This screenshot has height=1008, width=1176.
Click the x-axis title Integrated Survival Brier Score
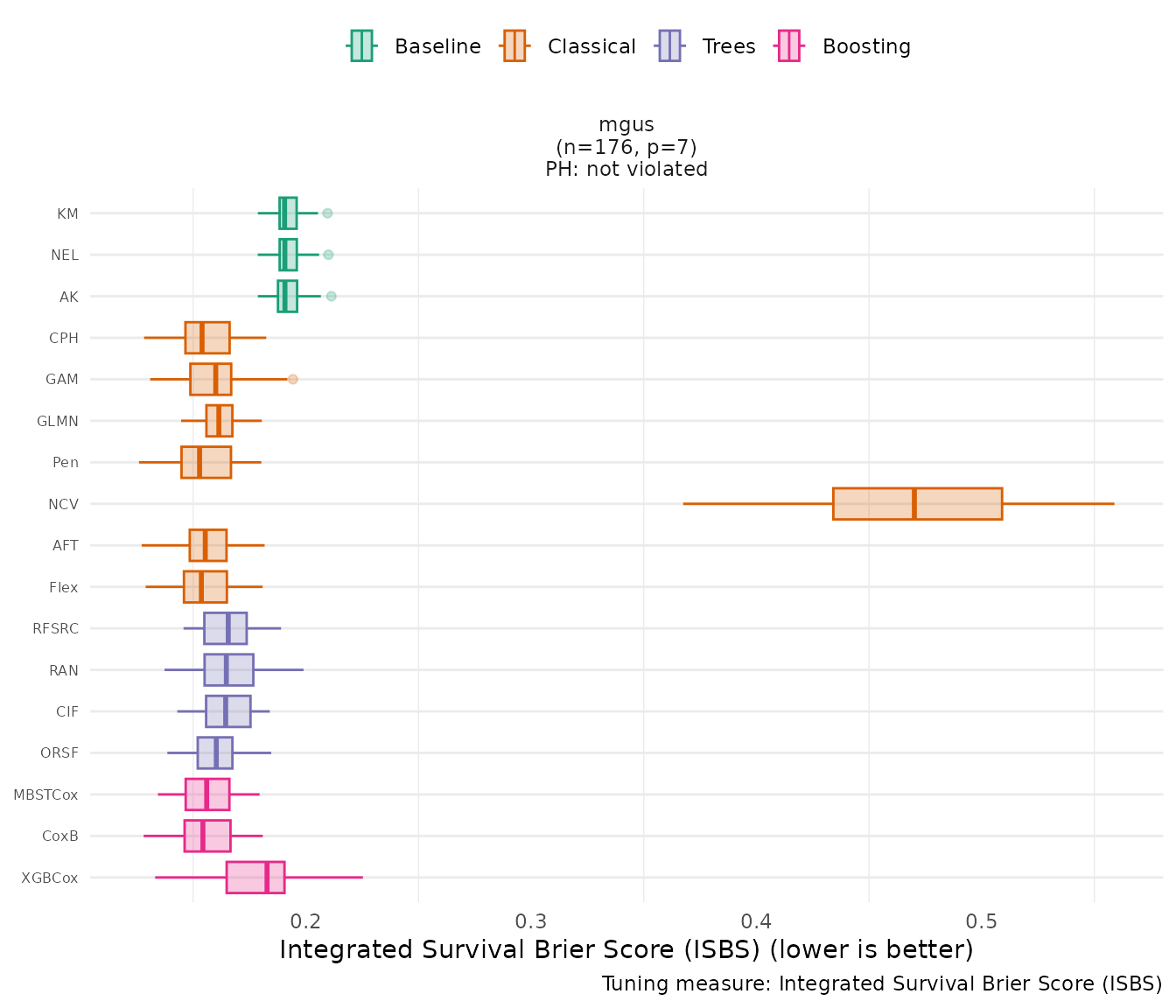tap(626, 950)
